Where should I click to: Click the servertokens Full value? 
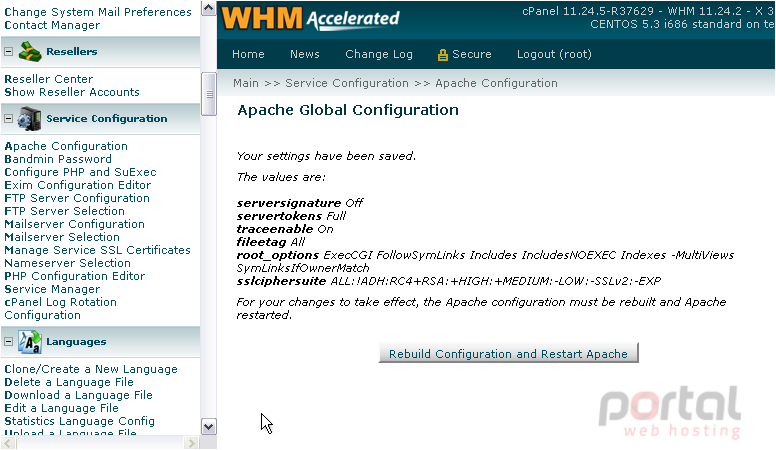pyautogui.click(x=336, y=216)
